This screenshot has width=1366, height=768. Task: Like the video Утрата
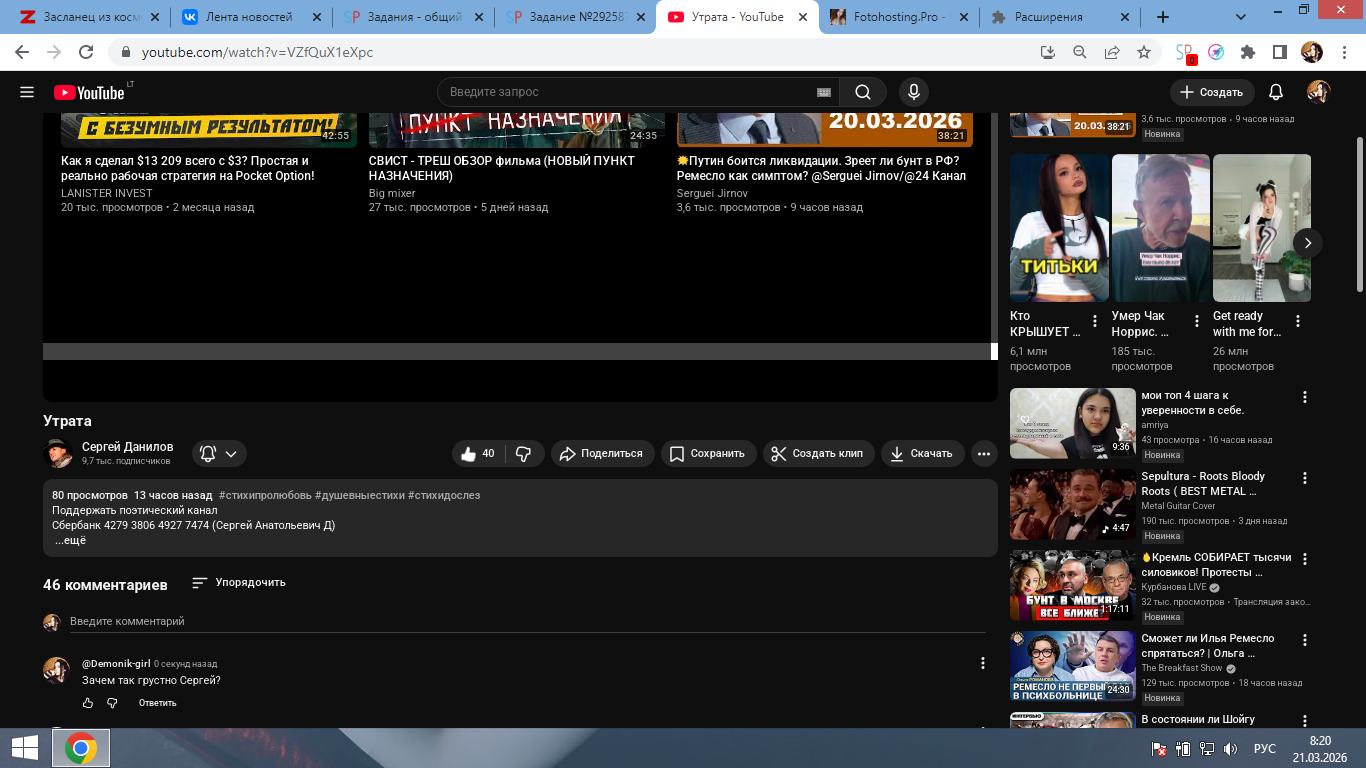click(x=478, y=453)
